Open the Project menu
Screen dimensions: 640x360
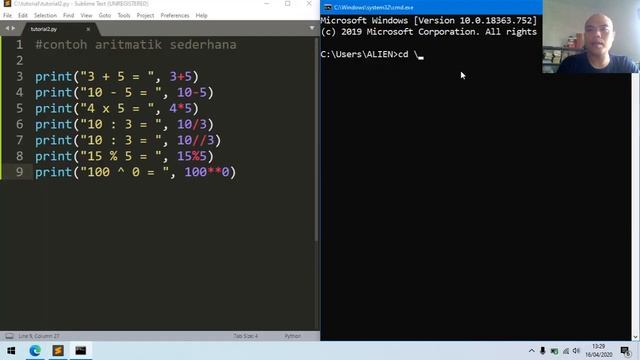pos(145,16)
